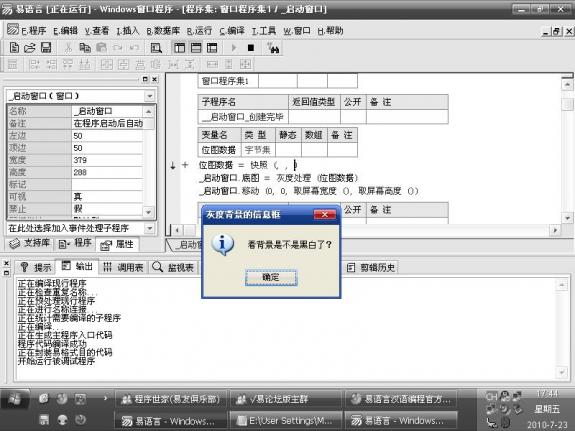
Task: Open the 帮助 menu
Action: (x=330, y=31)
